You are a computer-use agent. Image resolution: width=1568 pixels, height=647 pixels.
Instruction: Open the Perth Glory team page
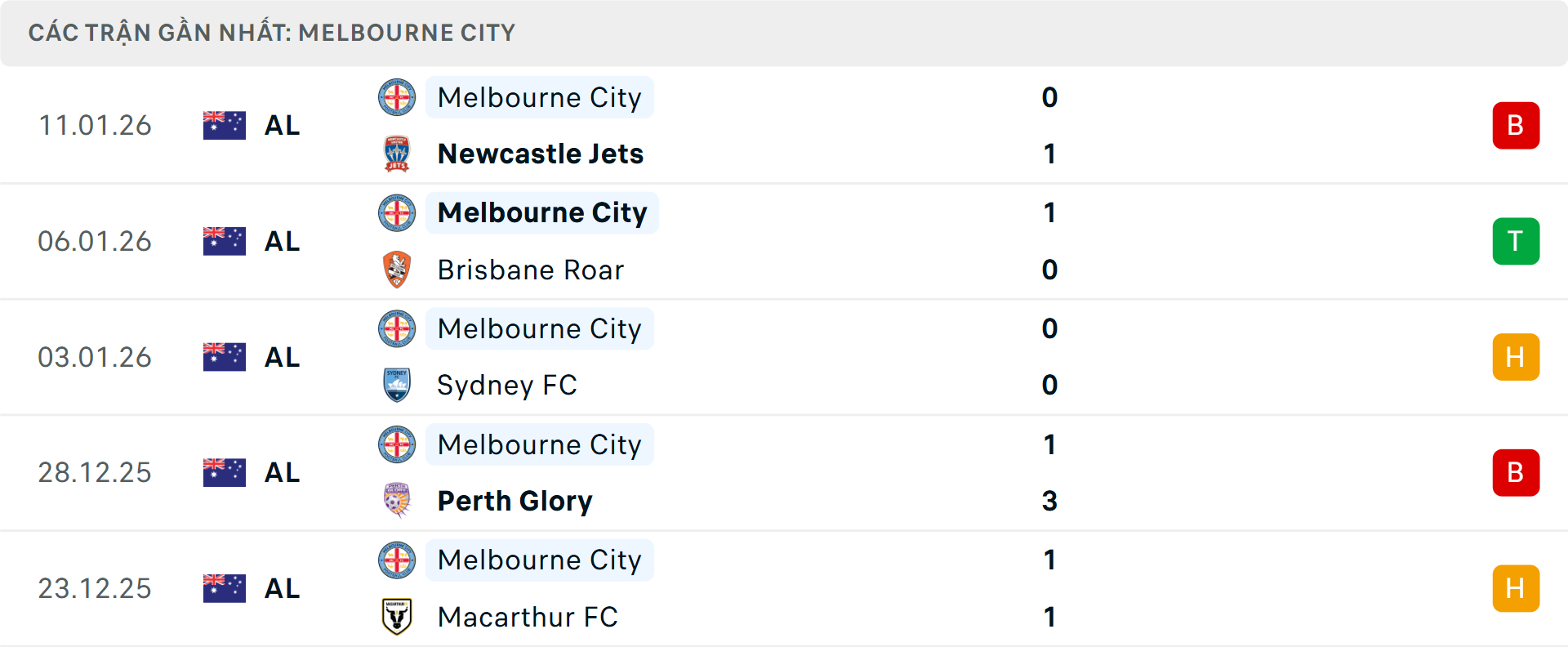[x=514, y=501]
